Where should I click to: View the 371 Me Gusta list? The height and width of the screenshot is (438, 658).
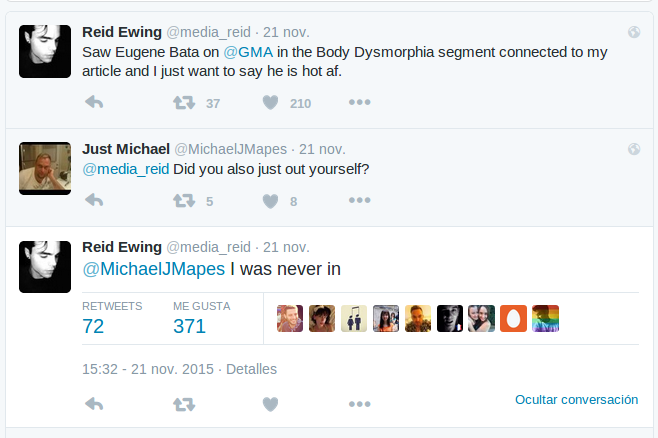pyautogui.click(x=189, y=326)
